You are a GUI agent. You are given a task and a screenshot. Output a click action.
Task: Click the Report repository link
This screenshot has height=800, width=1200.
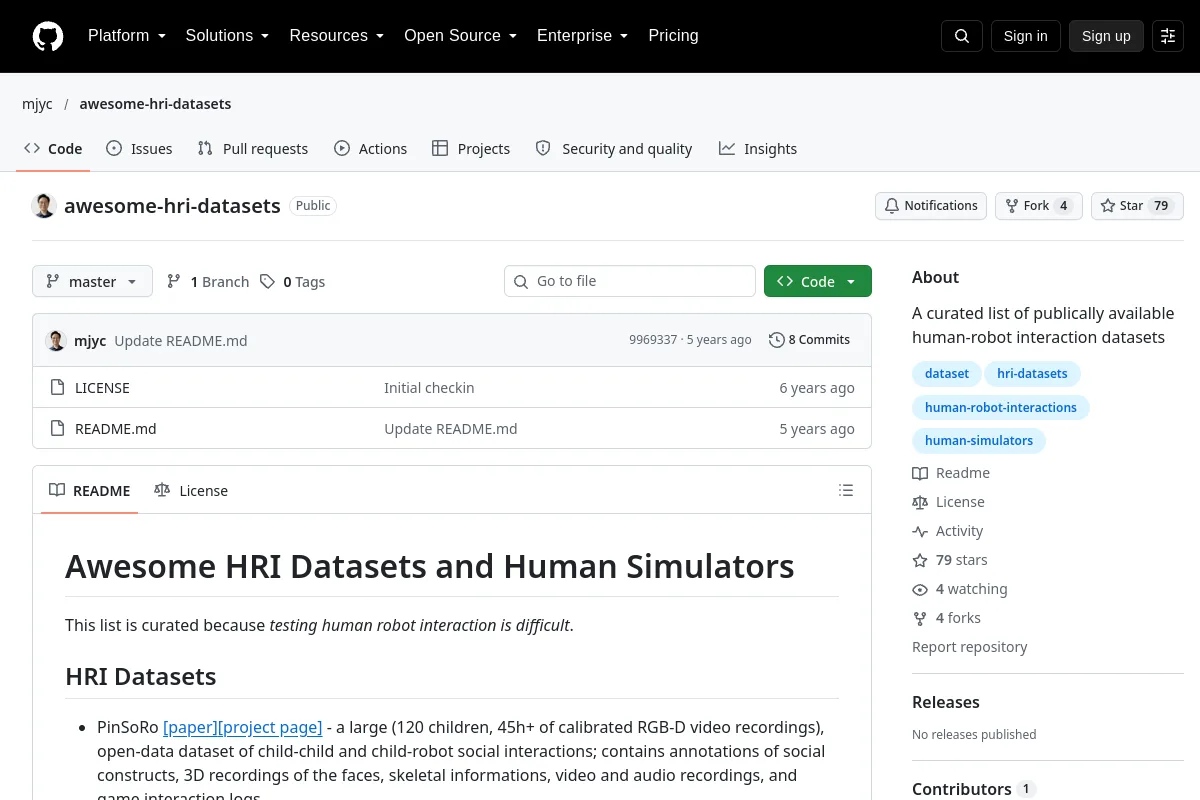coord(970,647)
